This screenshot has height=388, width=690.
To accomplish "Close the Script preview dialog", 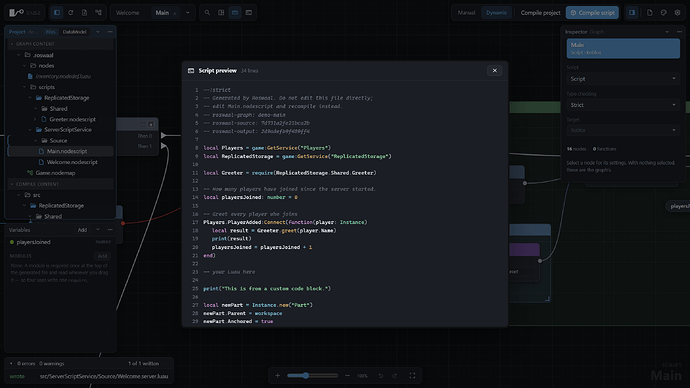I will coord(495,70).
